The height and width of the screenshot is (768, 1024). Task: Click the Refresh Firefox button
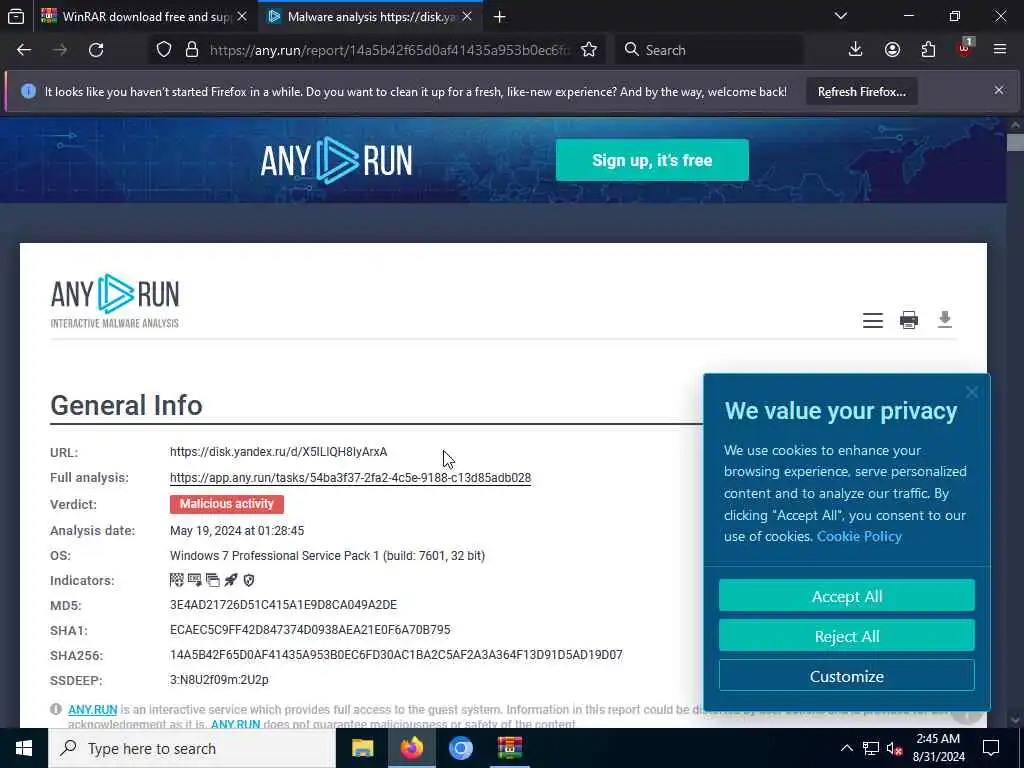pos(861,92)
